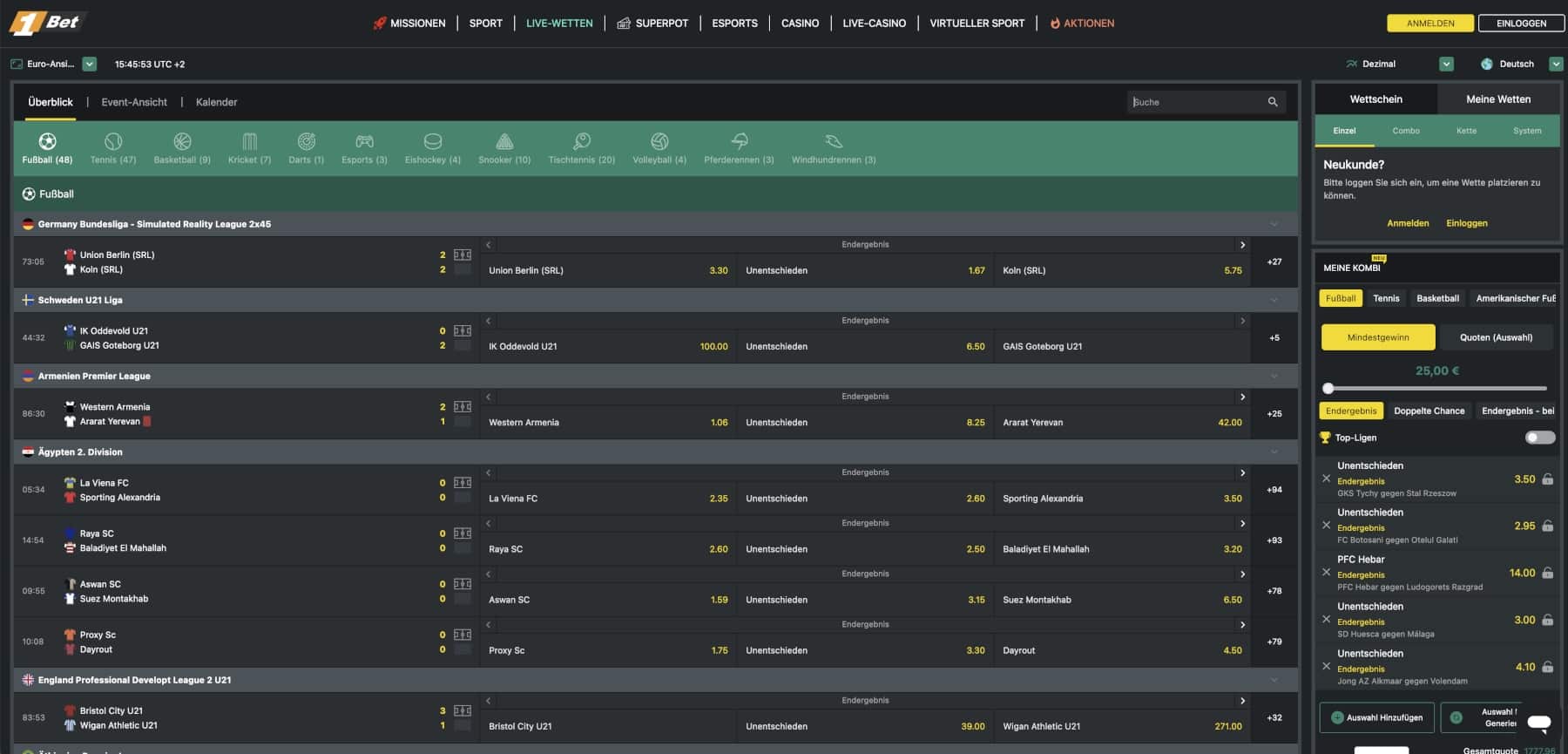Click the Mindestgewinn amount slider handle
The height and width of the screenshot is (754, 1568).
[x=1328, y=388]
